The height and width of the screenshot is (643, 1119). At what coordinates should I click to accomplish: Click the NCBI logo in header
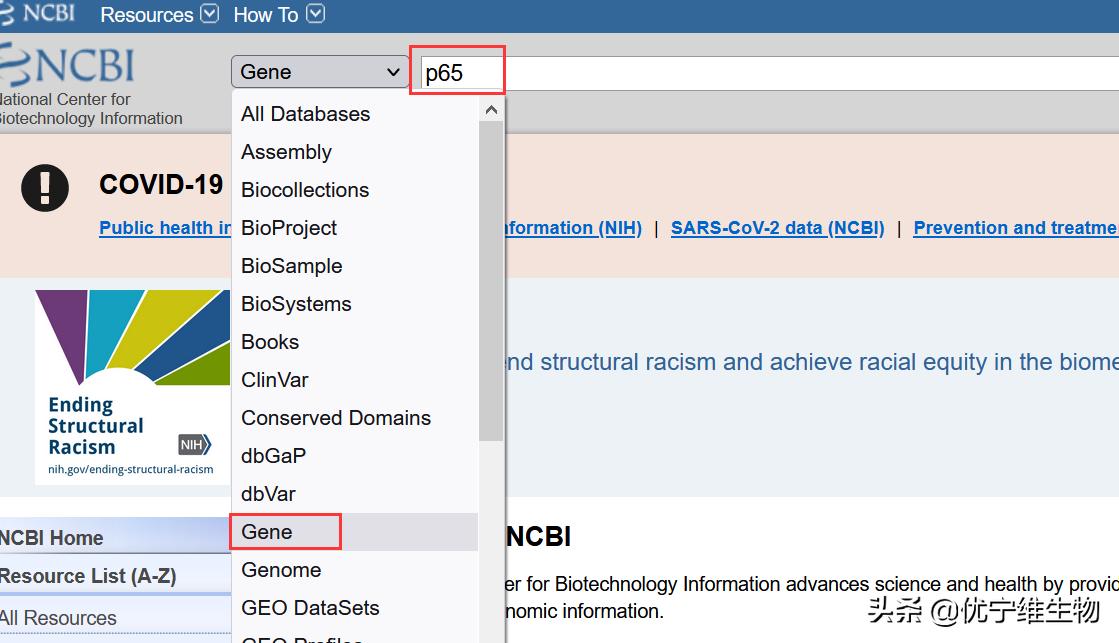[70, 67]
